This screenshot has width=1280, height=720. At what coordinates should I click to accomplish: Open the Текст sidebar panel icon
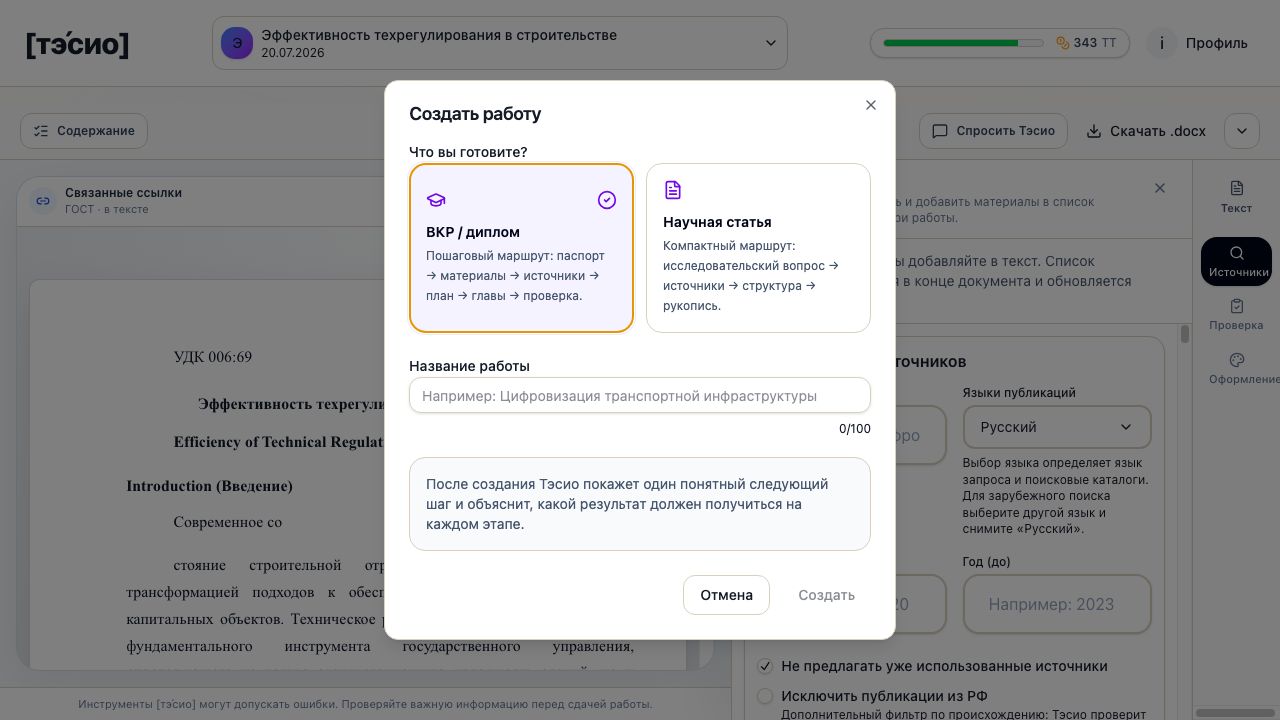tap(1237, 188)
